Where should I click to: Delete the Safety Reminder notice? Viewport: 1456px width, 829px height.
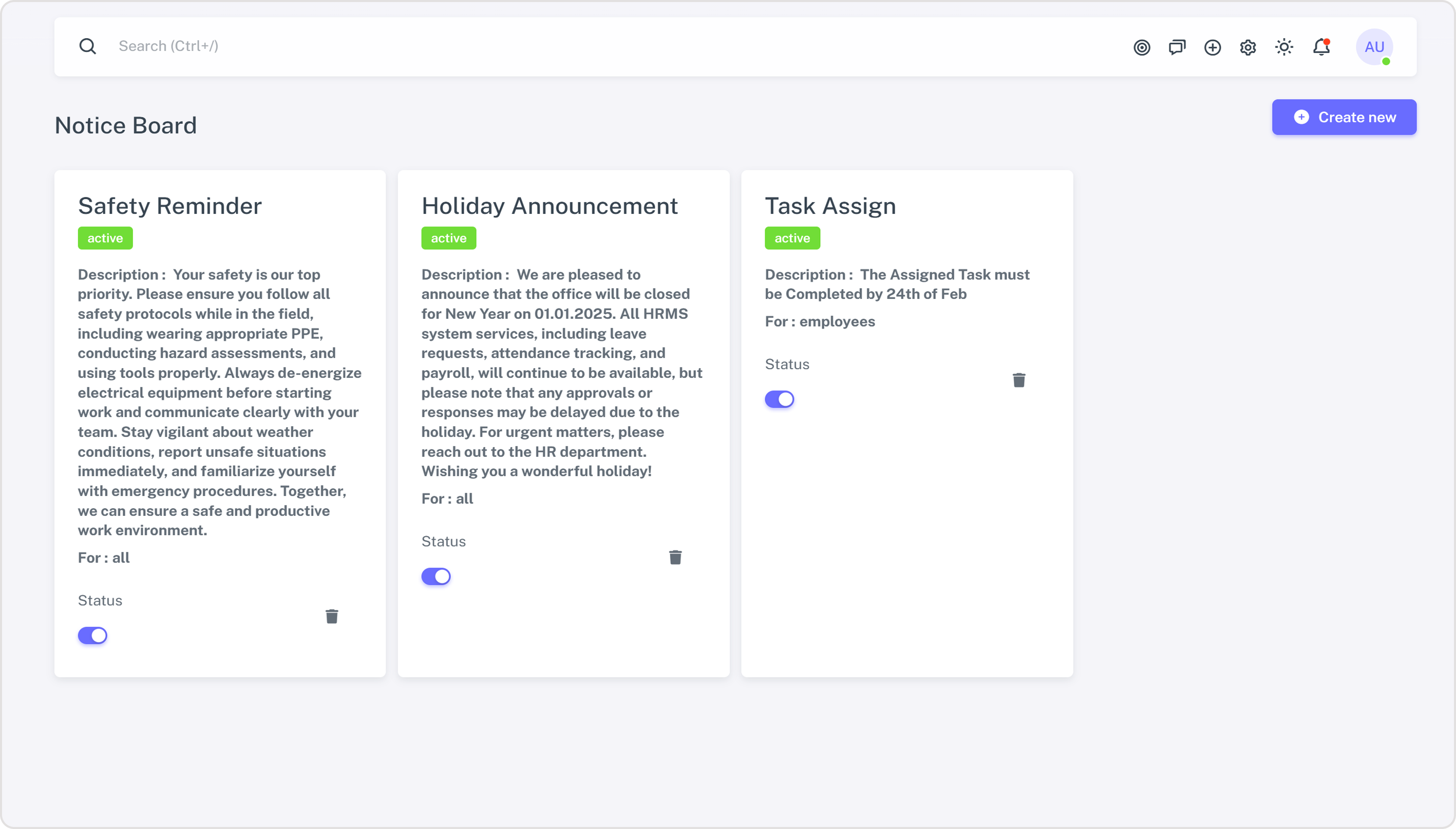pyautogui.click(x=332, y=616)
